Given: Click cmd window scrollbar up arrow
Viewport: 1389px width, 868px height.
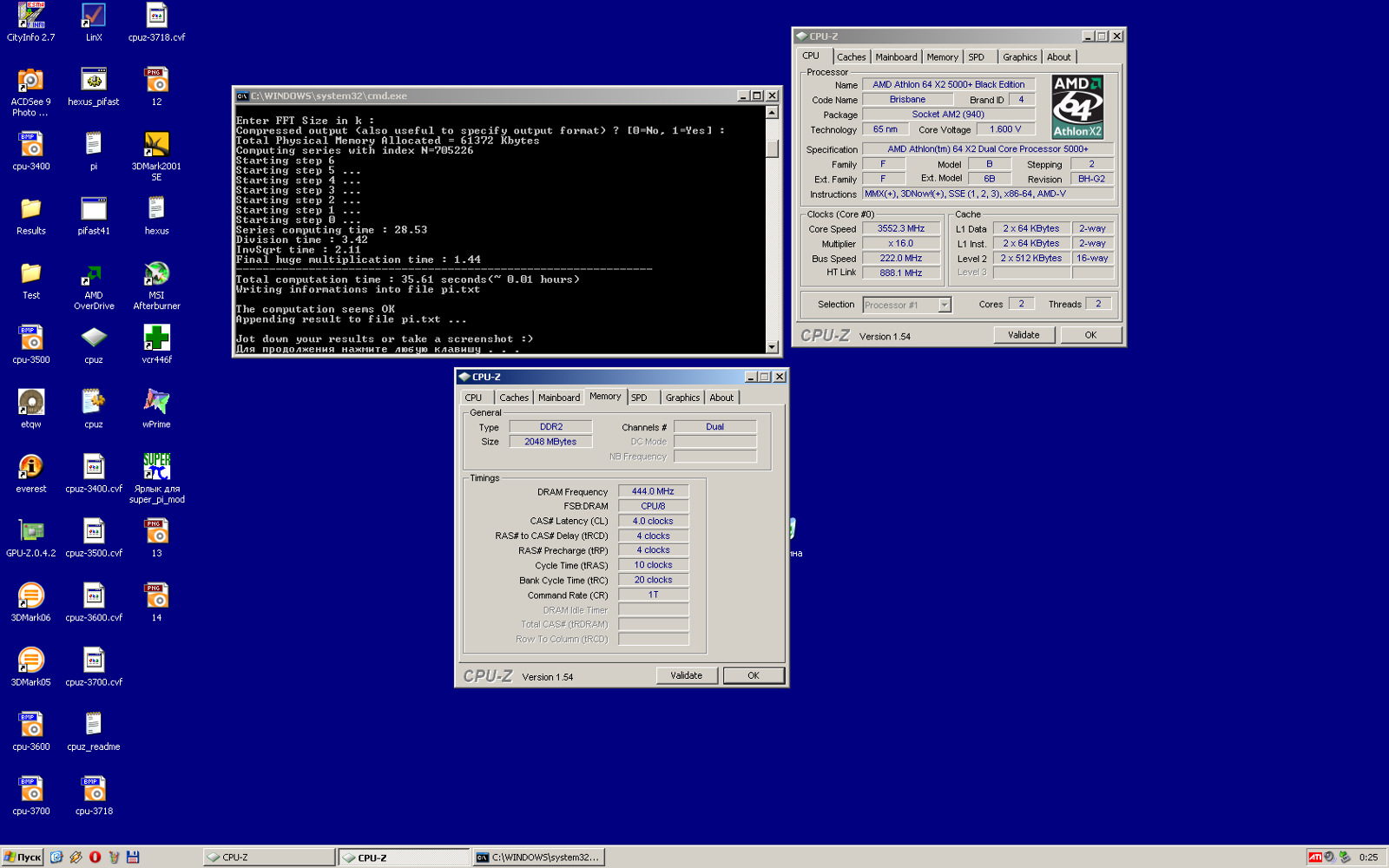Looking at the screenshot, I should [x=772, y=113].
